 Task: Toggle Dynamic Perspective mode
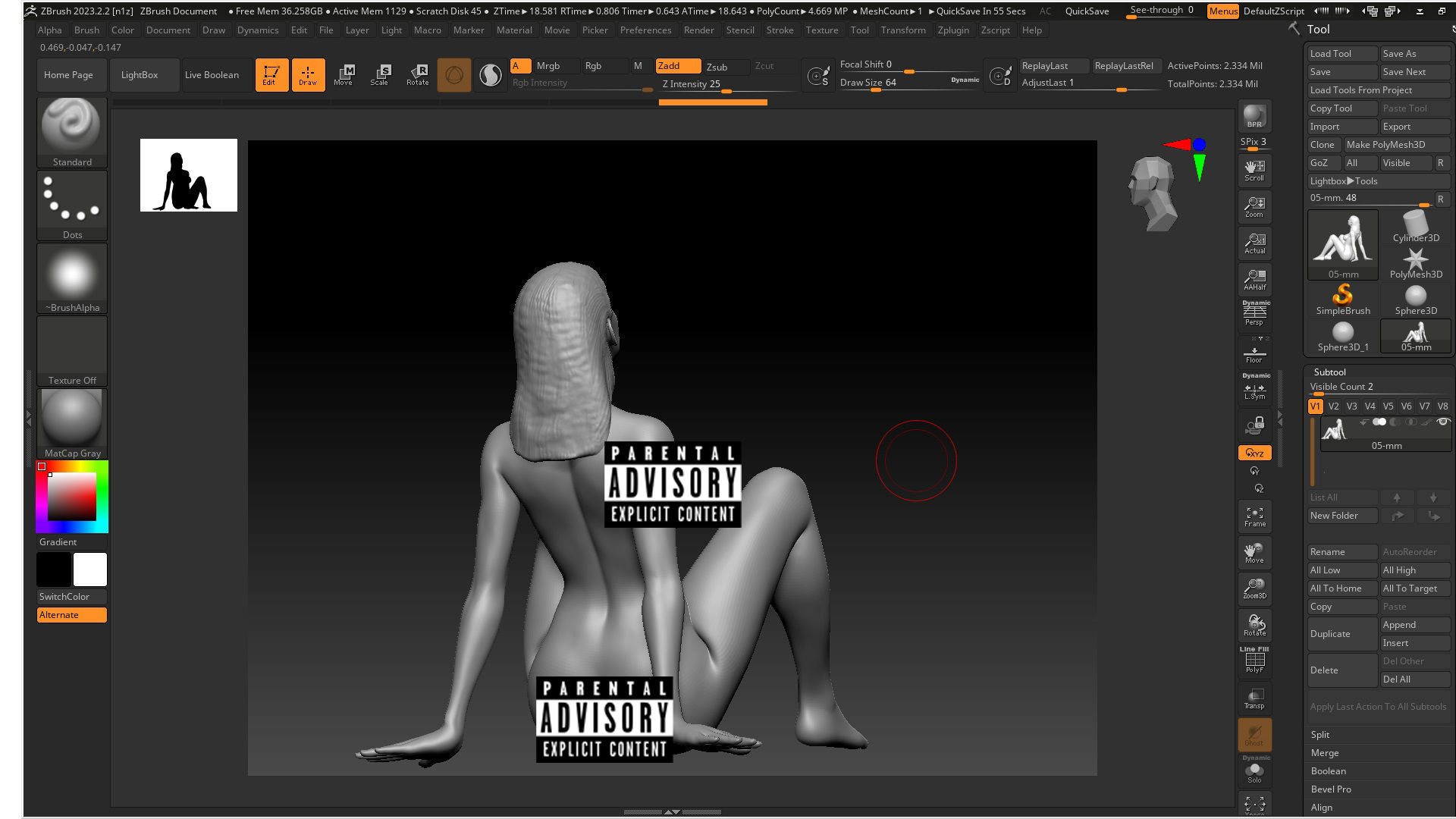[1254, 313]
